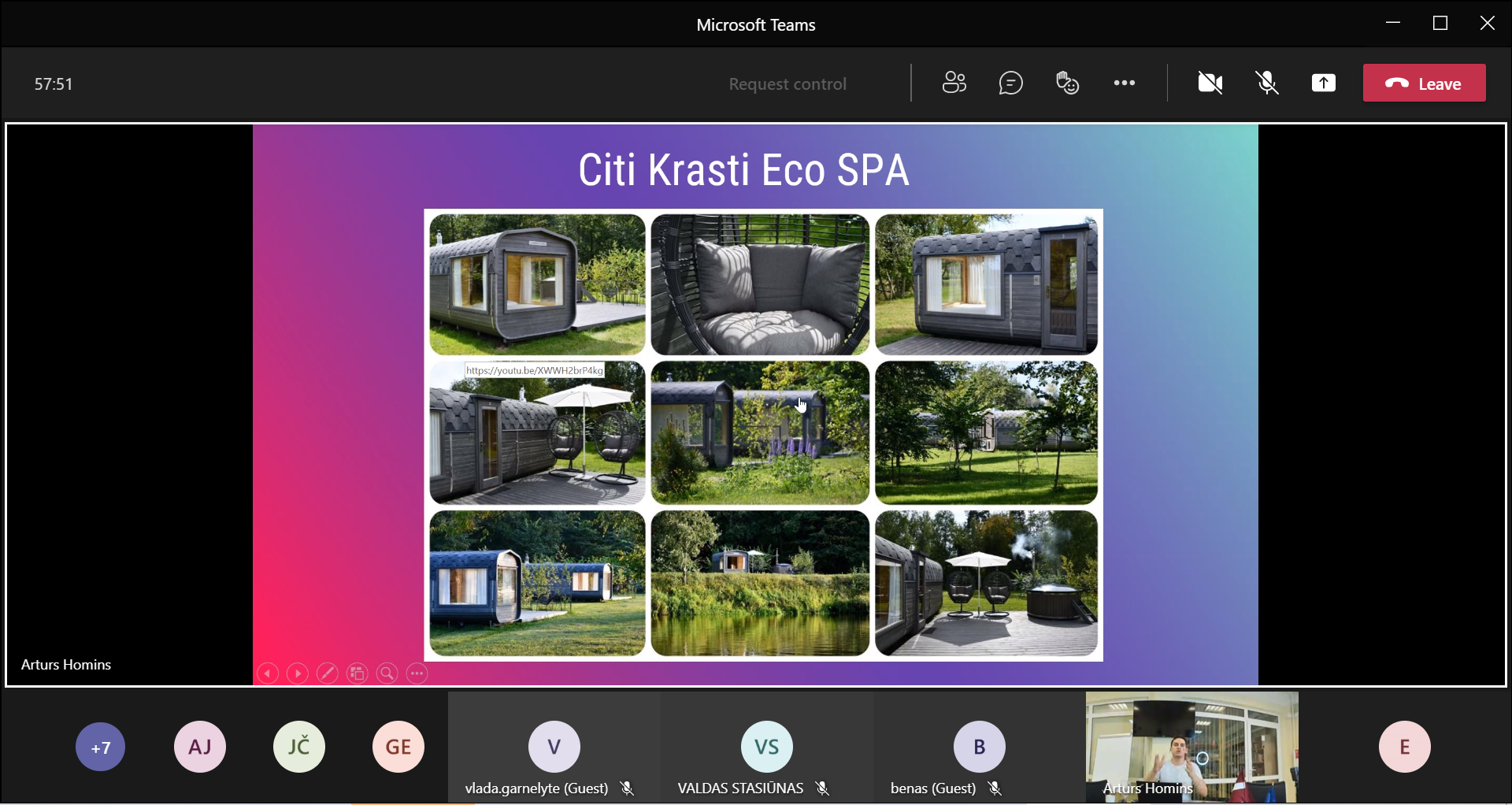Image resolution: width=1512 pixels, height=805 pixels.
Task: Leave the meeting
Action: click(x=1425, y=83)
